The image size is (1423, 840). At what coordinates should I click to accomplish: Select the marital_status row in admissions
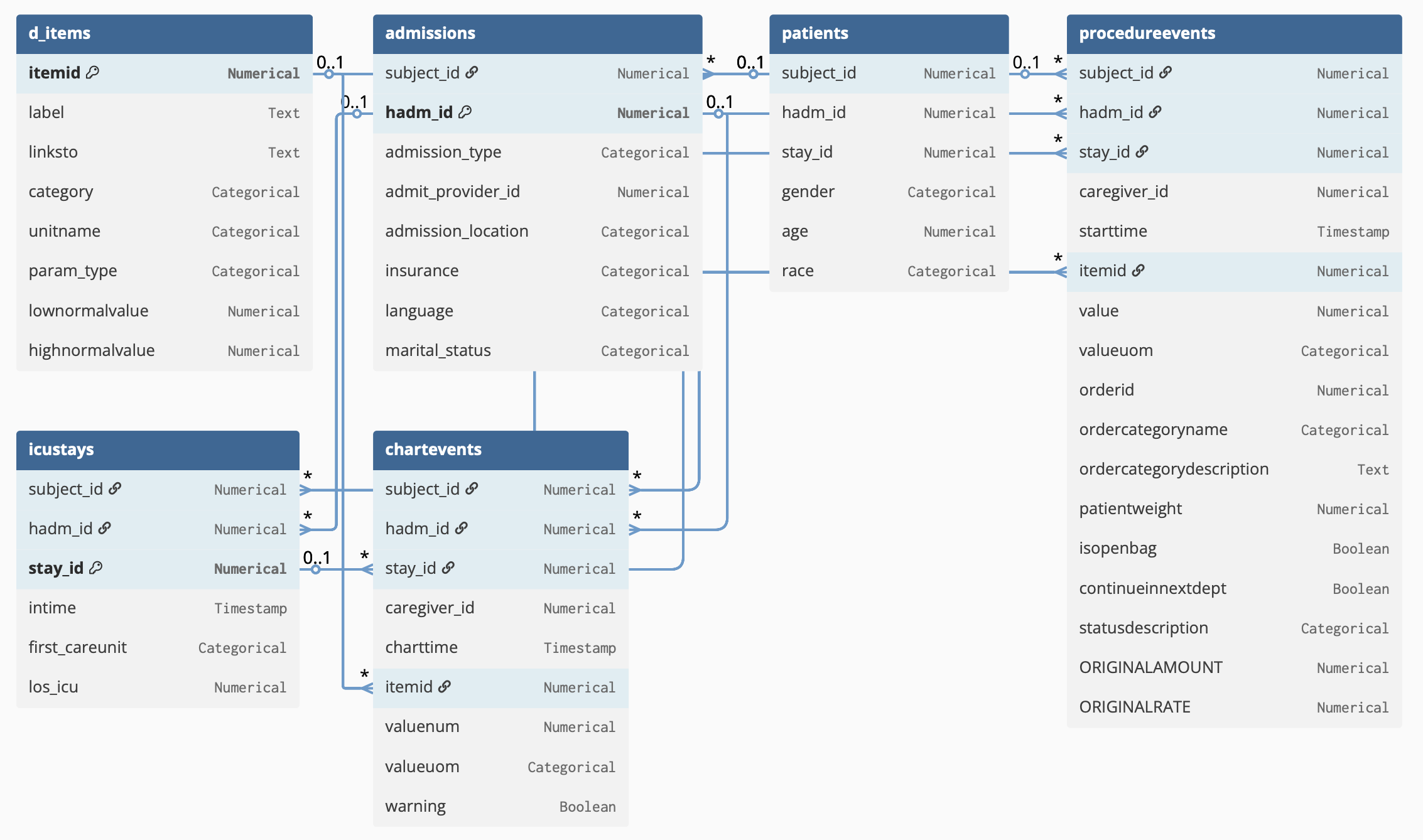click(537, 350)
